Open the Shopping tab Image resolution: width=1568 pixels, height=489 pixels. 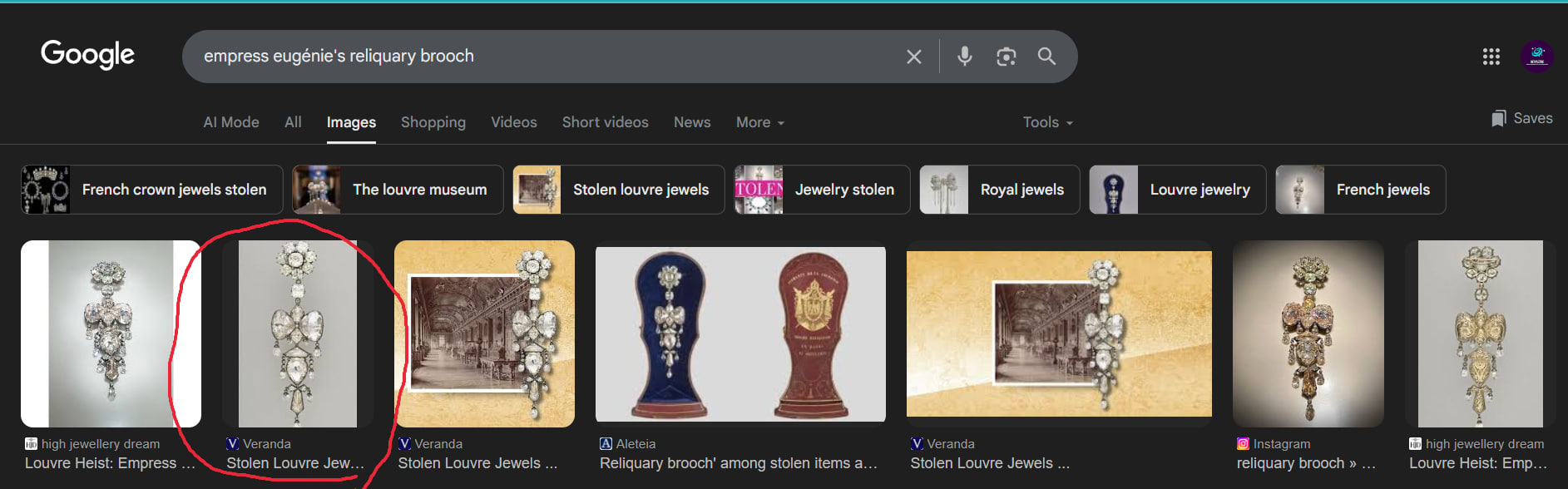point(433,122)
